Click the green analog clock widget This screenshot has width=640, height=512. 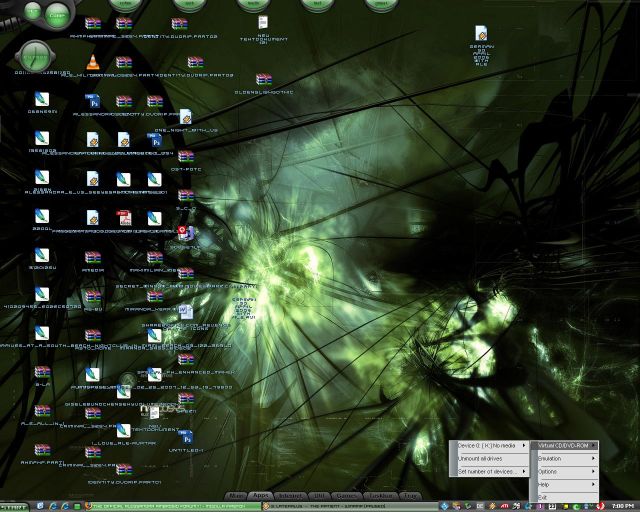point(34,56)
